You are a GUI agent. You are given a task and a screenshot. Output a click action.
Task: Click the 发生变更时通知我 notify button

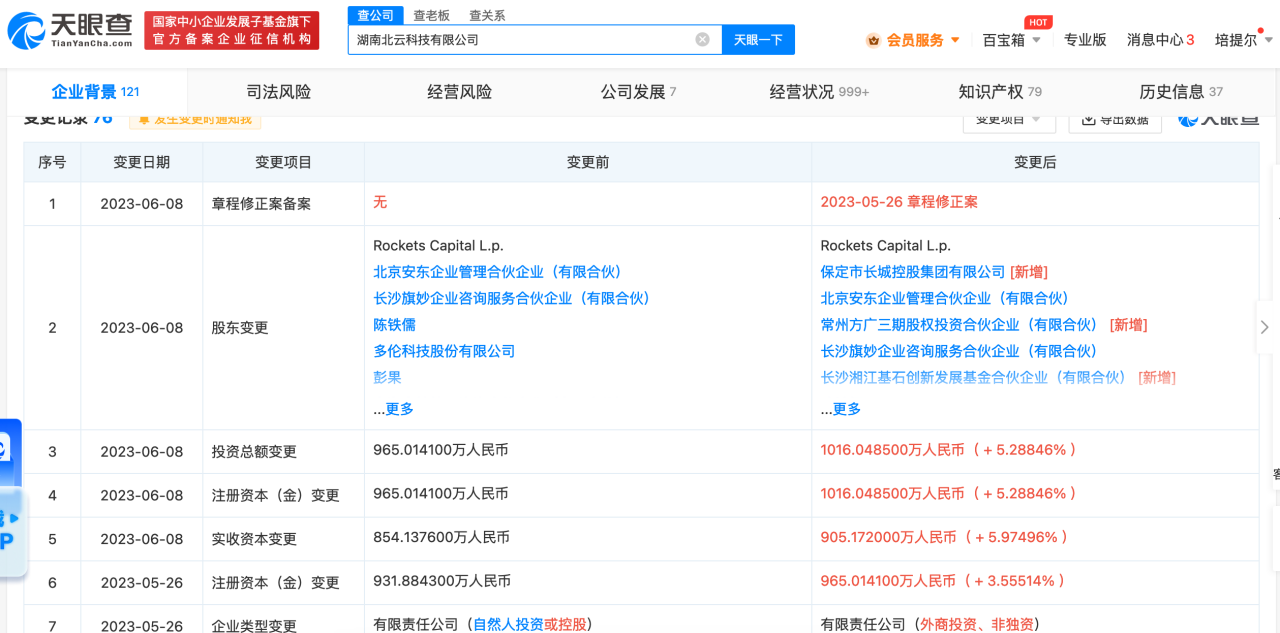(x=195, y=119)
